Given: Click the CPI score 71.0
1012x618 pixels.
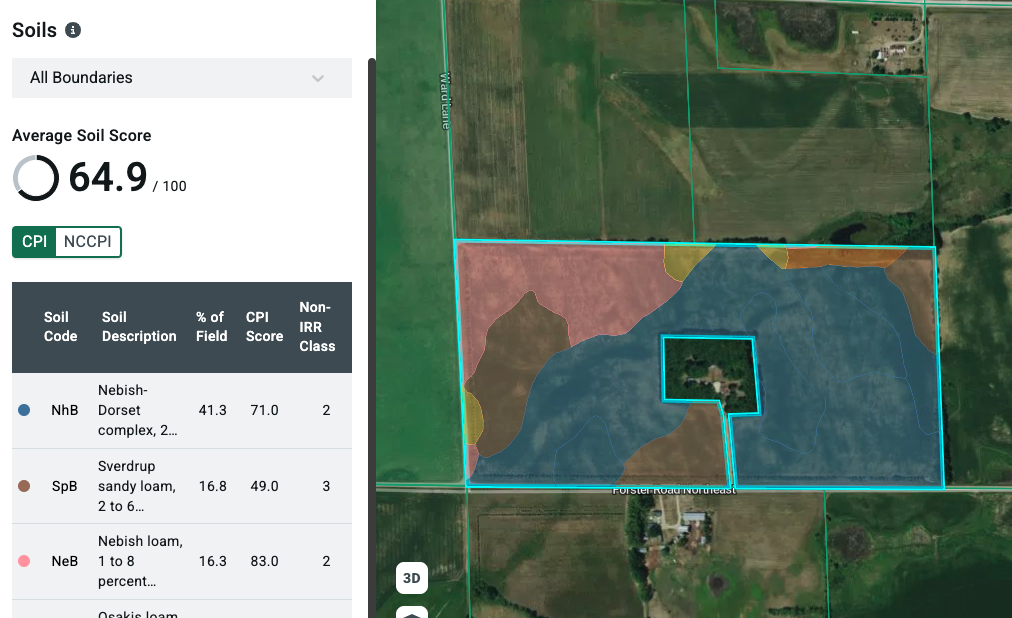Looking at the screenshot, I should pos(265,410).
